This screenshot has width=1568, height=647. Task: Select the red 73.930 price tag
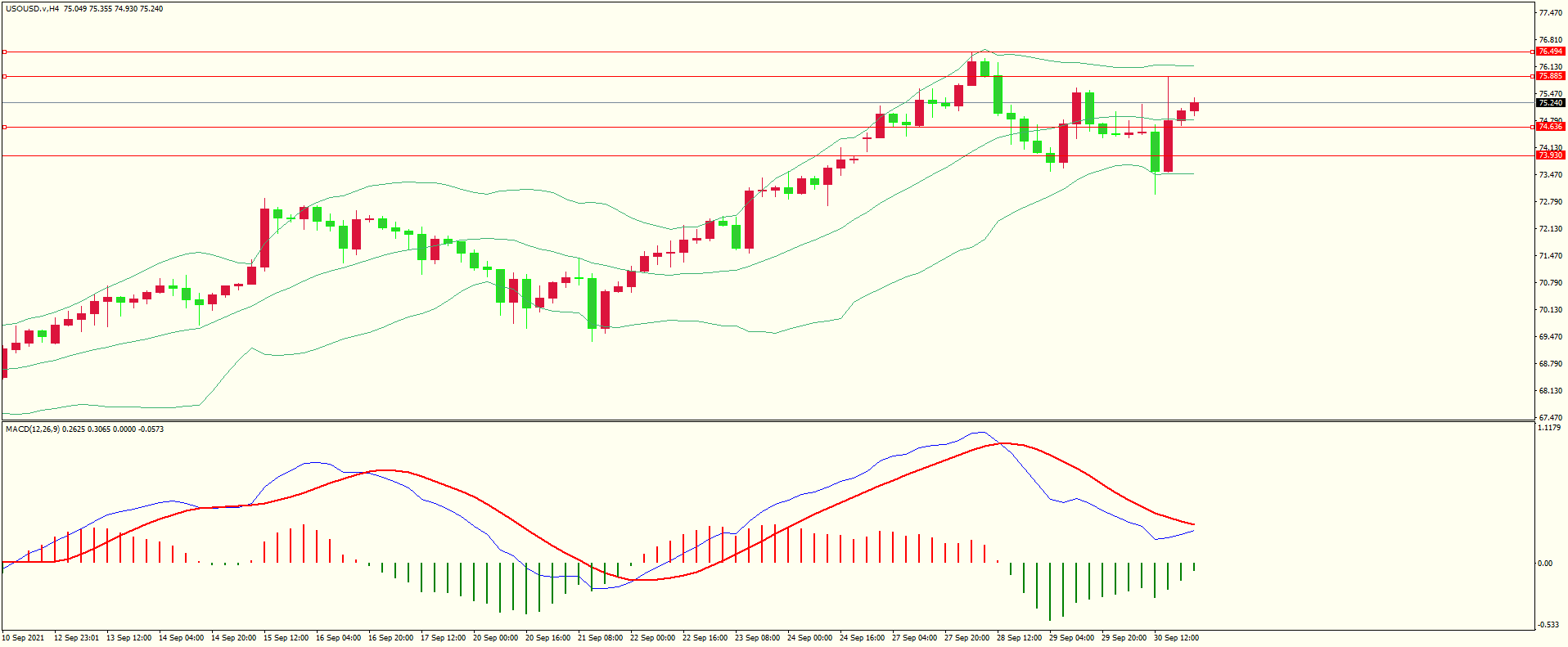(x=1550, y=155)
